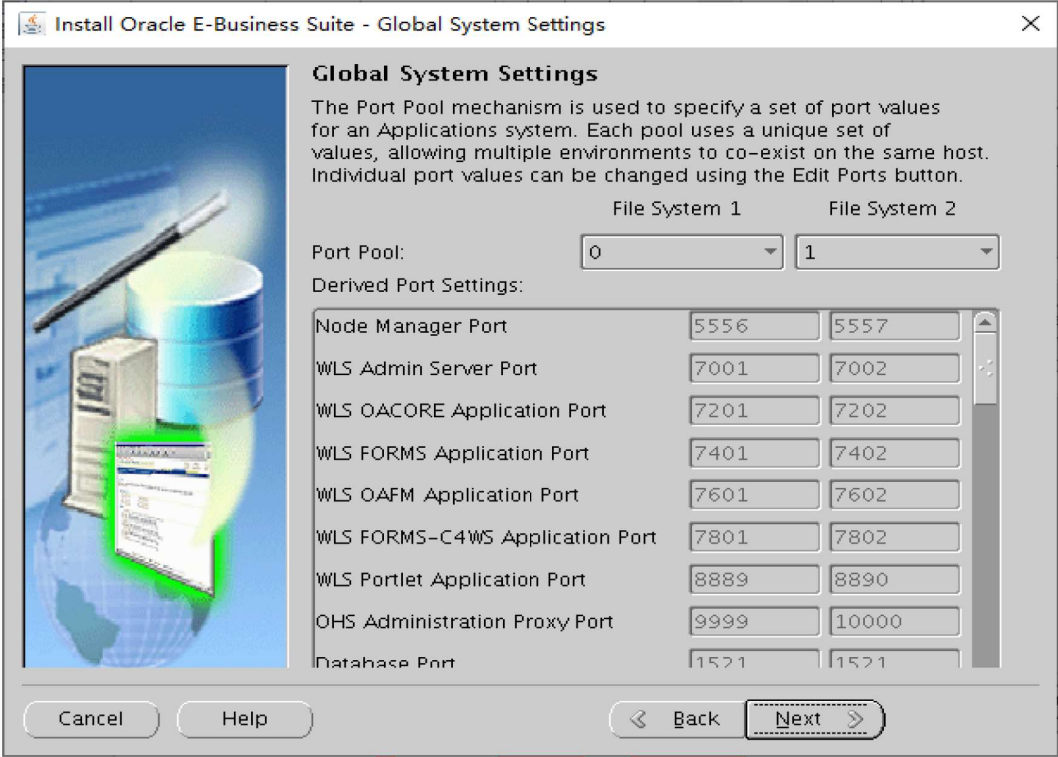The image size is (1058, 757).
Task: Click WLS OACORE Application Port field 7202
Action: click(x=895, y=410)
